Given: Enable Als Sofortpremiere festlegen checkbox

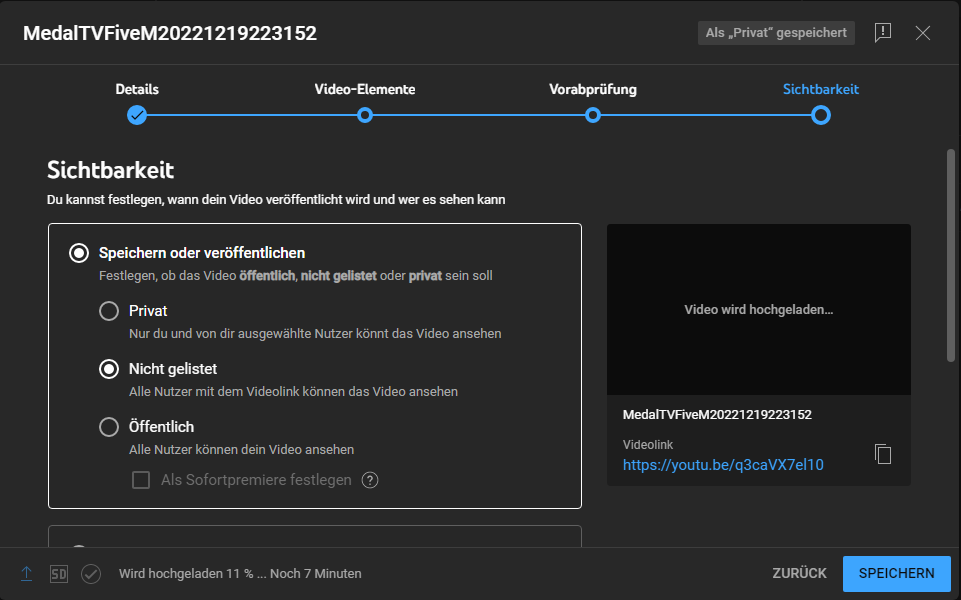Looking at the screenshot, I should [x=141, y=480].
